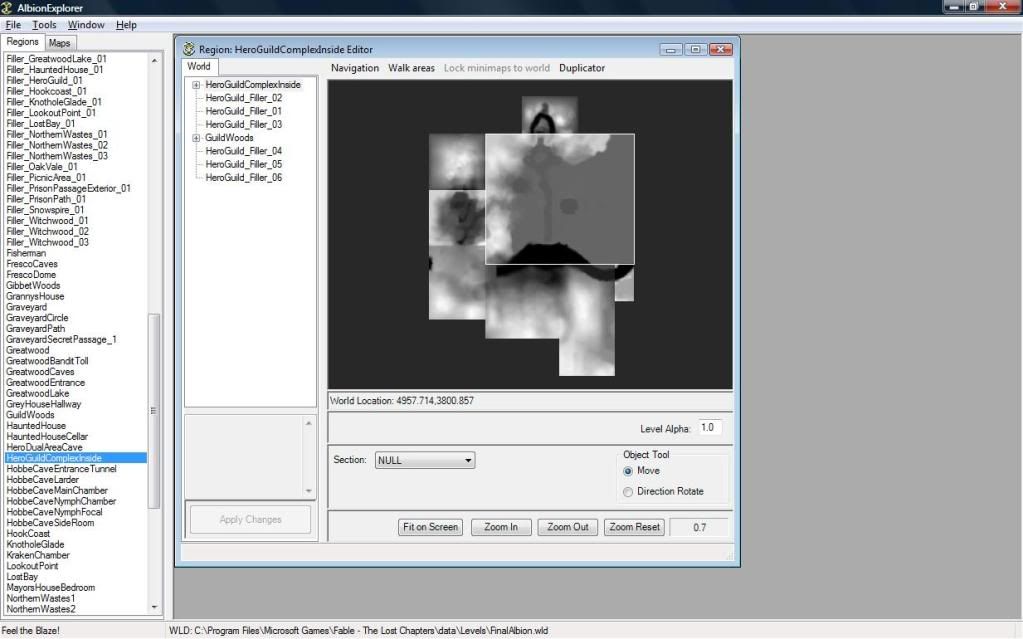Screen dimensions: 1023x639
Task: Click the Zoom In button
Action: [501, 527]
